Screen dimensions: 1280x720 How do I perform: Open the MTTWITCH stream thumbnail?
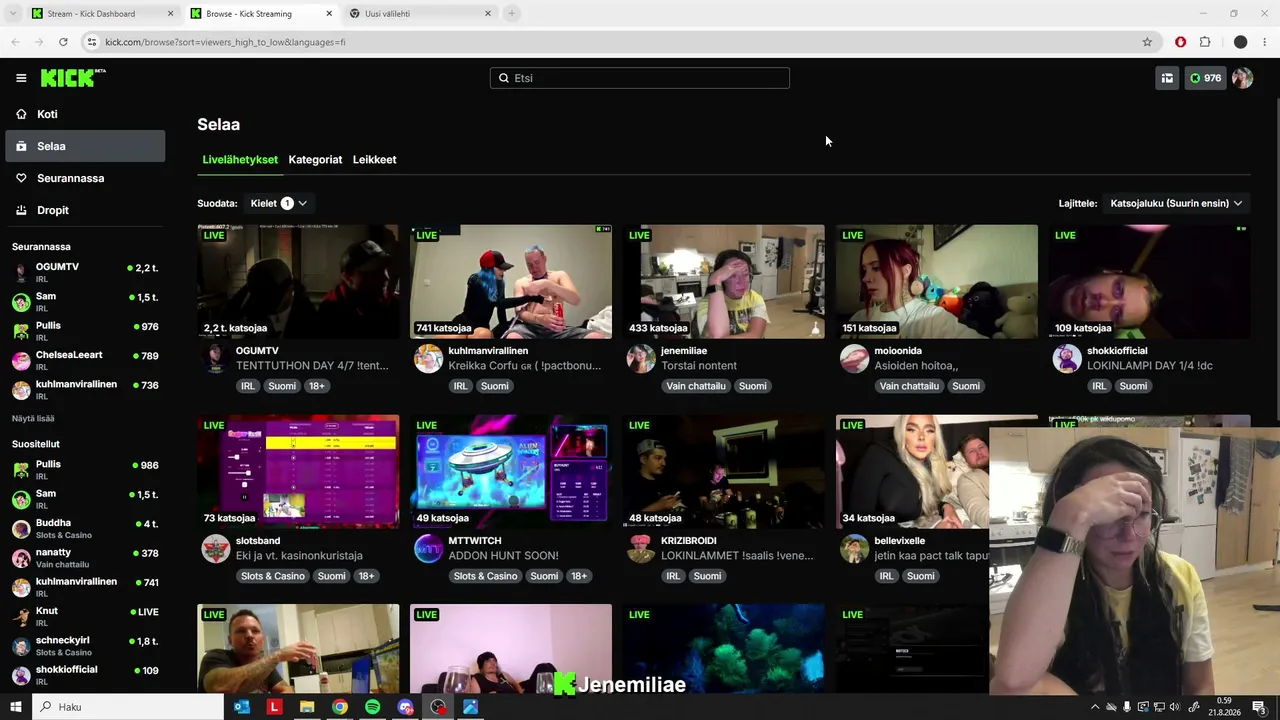[511, 472]
